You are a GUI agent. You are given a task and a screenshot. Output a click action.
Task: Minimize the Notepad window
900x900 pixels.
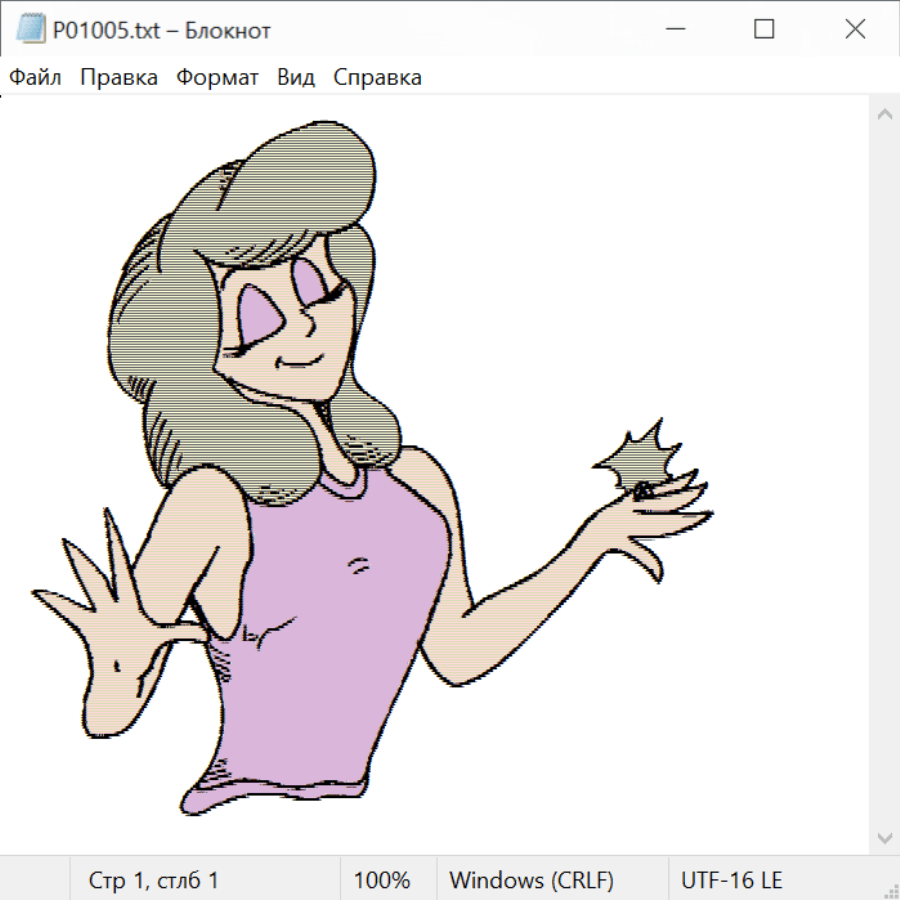click(673, 30)
